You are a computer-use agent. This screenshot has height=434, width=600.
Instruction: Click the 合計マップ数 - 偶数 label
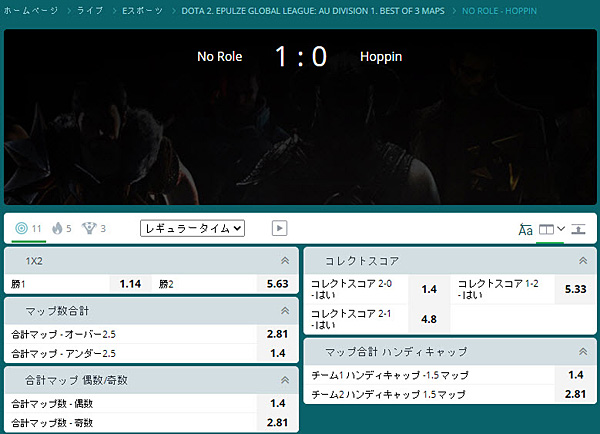point(52,403)
